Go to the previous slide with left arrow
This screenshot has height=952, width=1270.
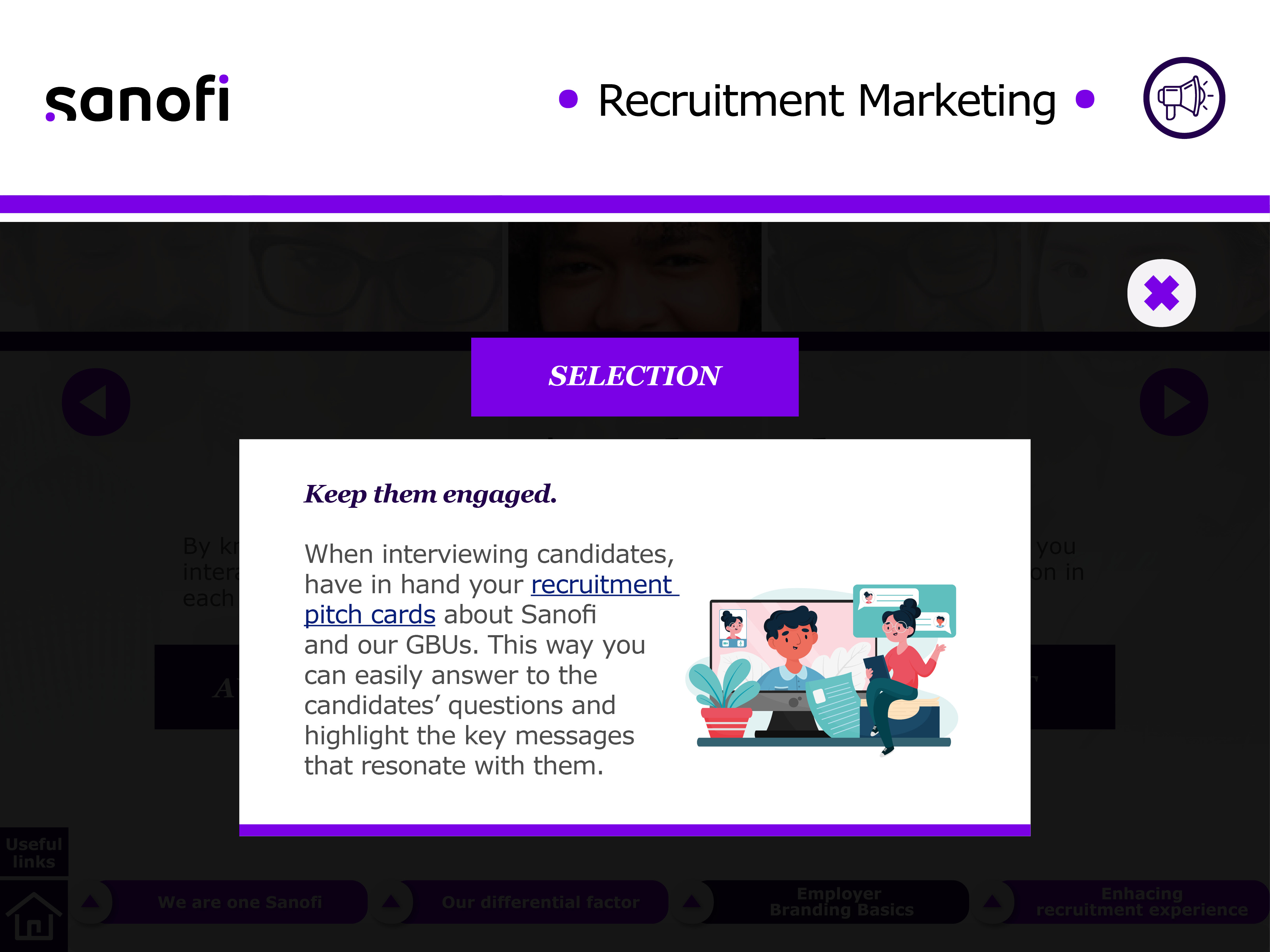pyautogui.click(x=96, y=402)
